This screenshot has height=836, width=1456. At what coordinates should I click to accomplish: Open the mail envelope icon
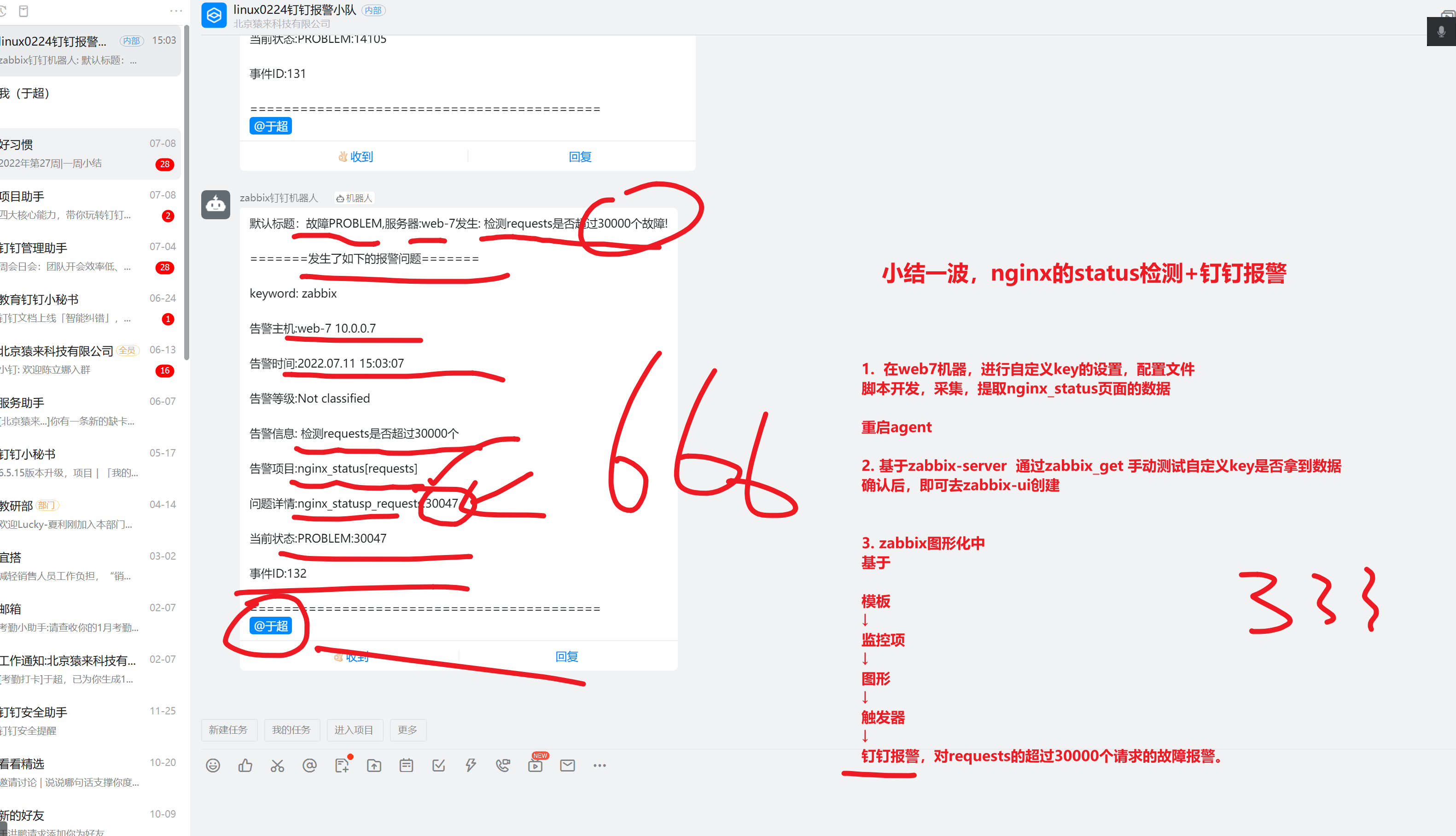(x=568, y=766)
